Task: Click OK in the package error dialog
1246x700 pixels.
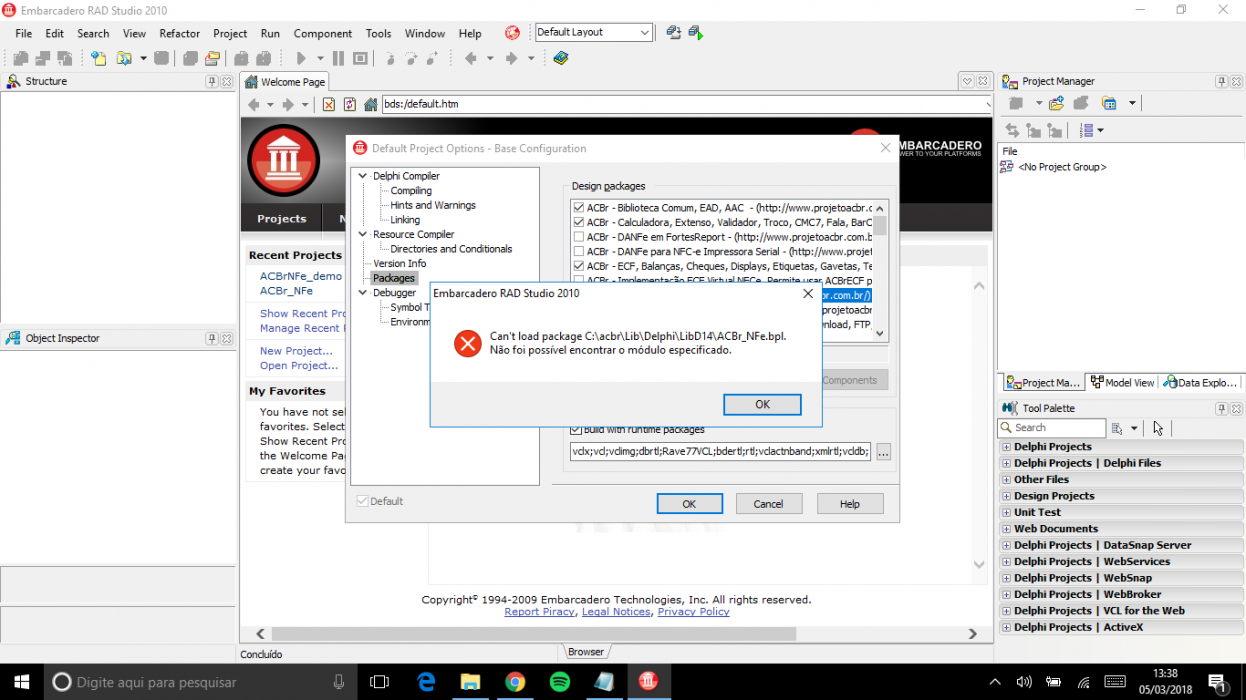Action: pos(762,404)
